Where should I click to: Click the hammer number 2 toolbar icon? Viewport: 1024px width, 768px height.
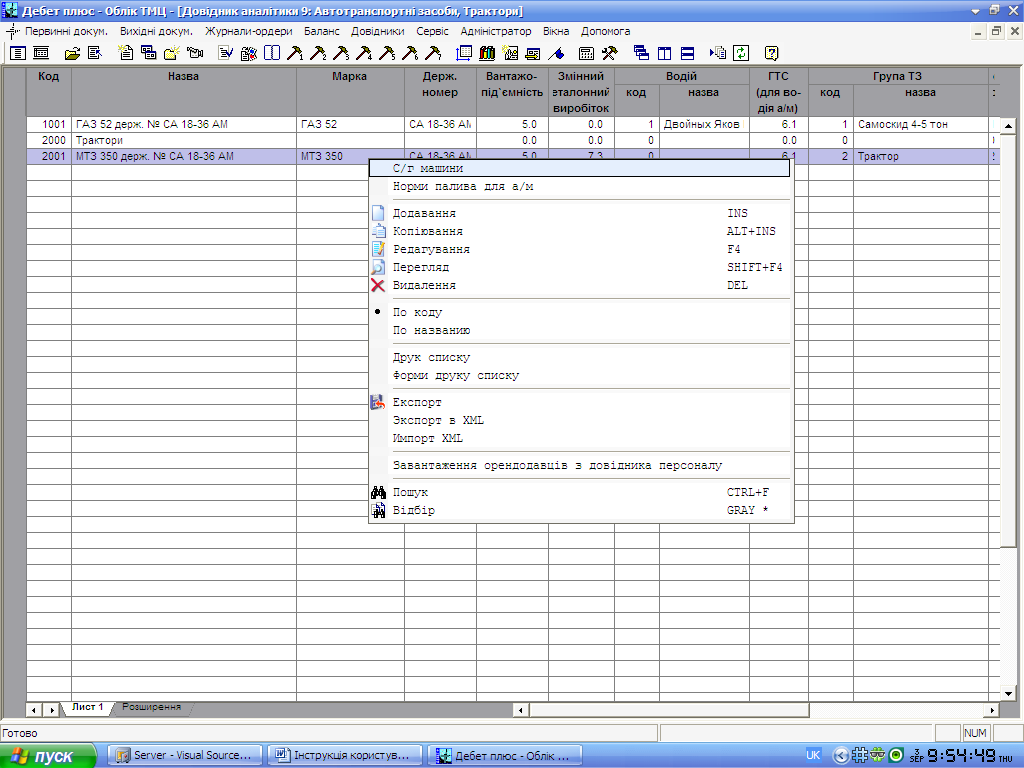[318, 54]
